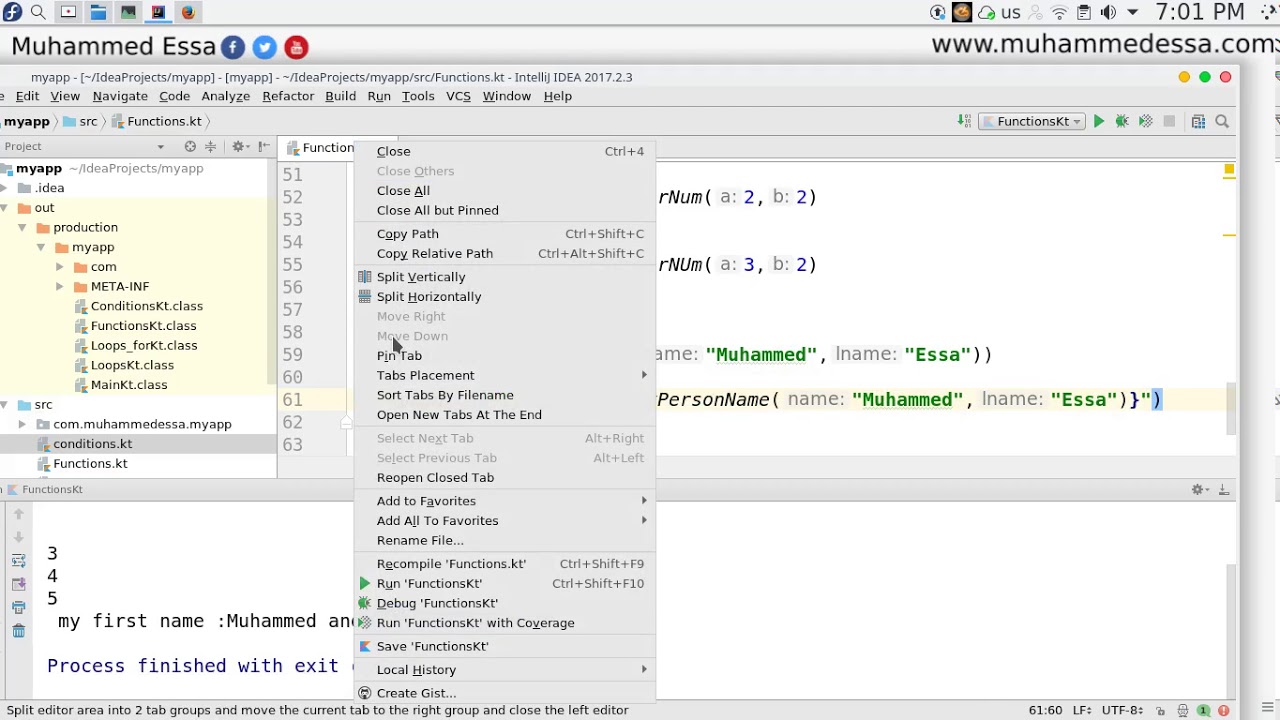Open the Refactor menu in menu bar

pos(288,96)
